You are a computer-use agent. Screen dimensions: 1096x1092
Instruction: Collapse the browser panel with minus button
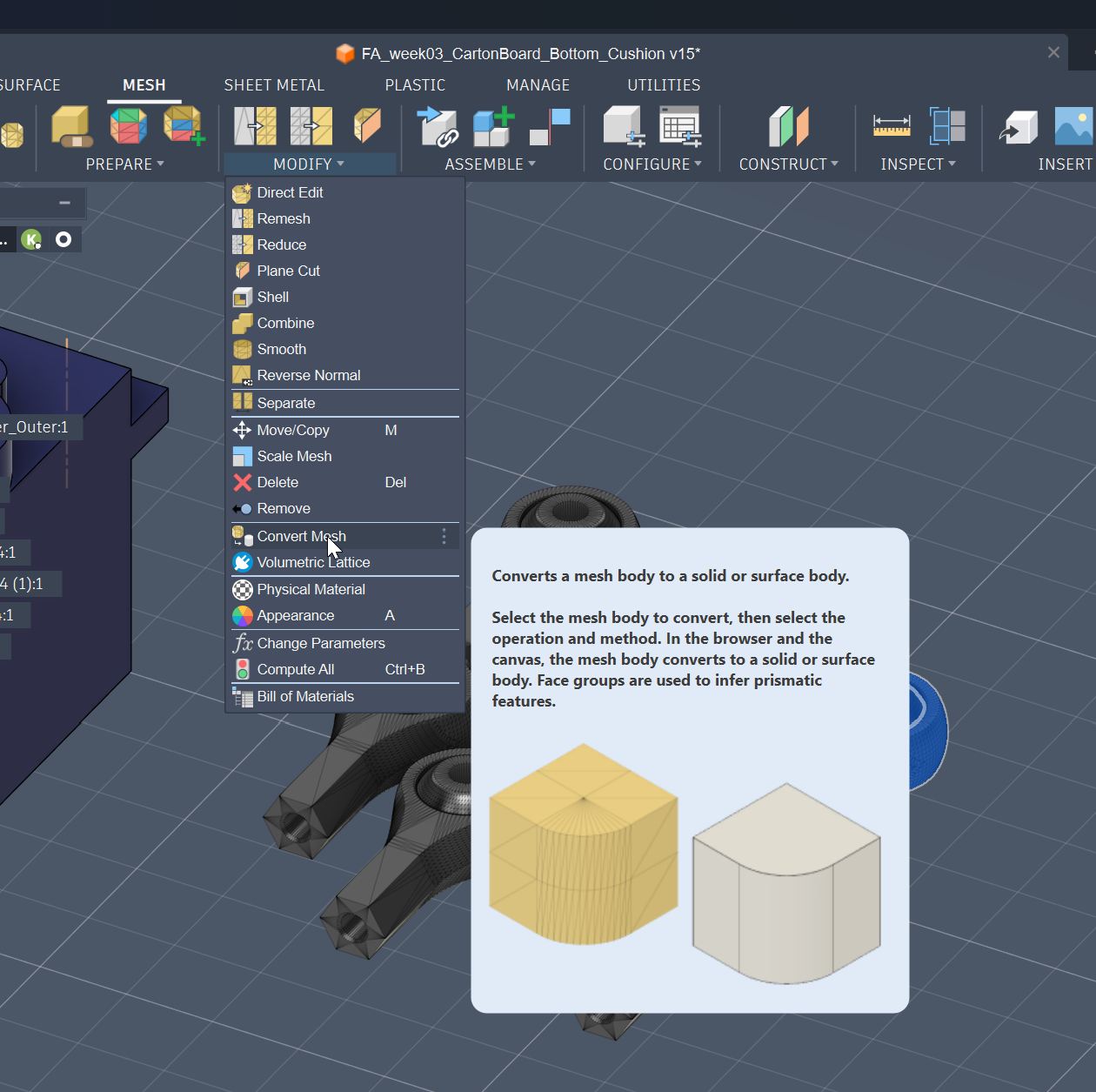tap(64, 203)
